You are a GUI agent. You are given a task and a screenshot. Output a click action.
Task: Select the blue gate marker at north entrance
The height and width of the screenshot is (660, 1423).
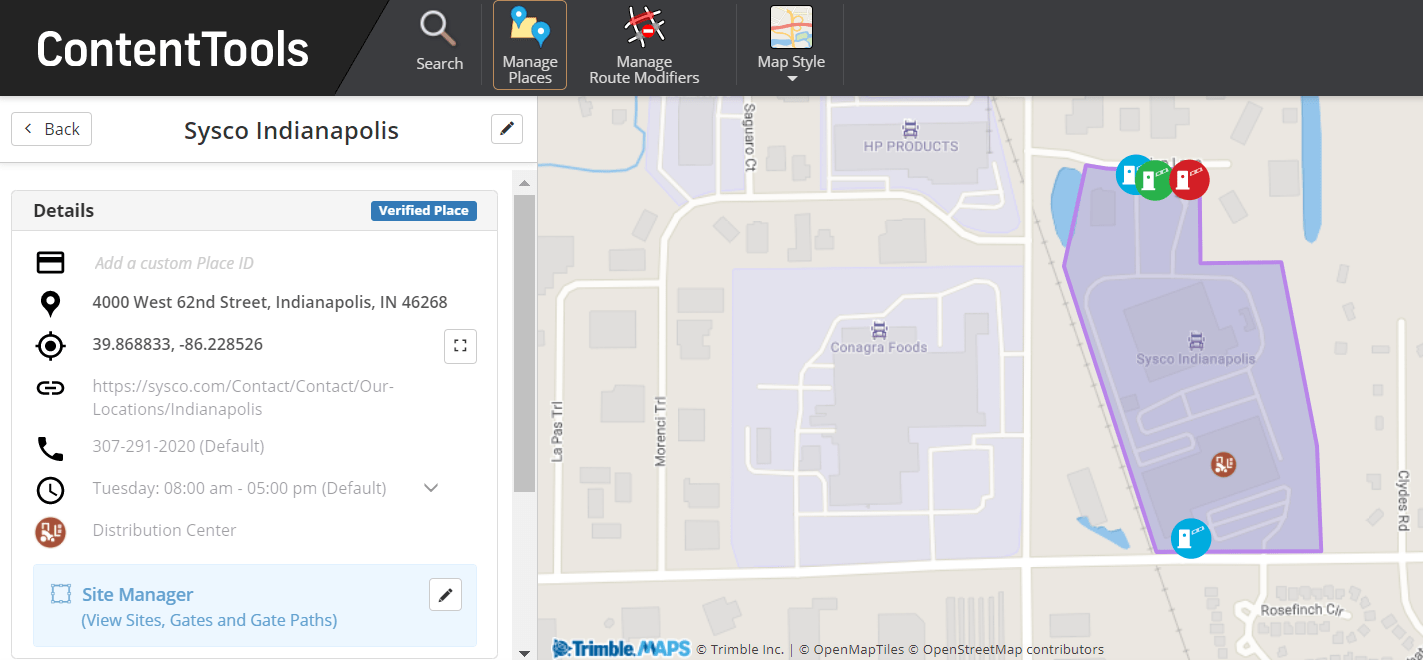click(x=1131, y=174)
